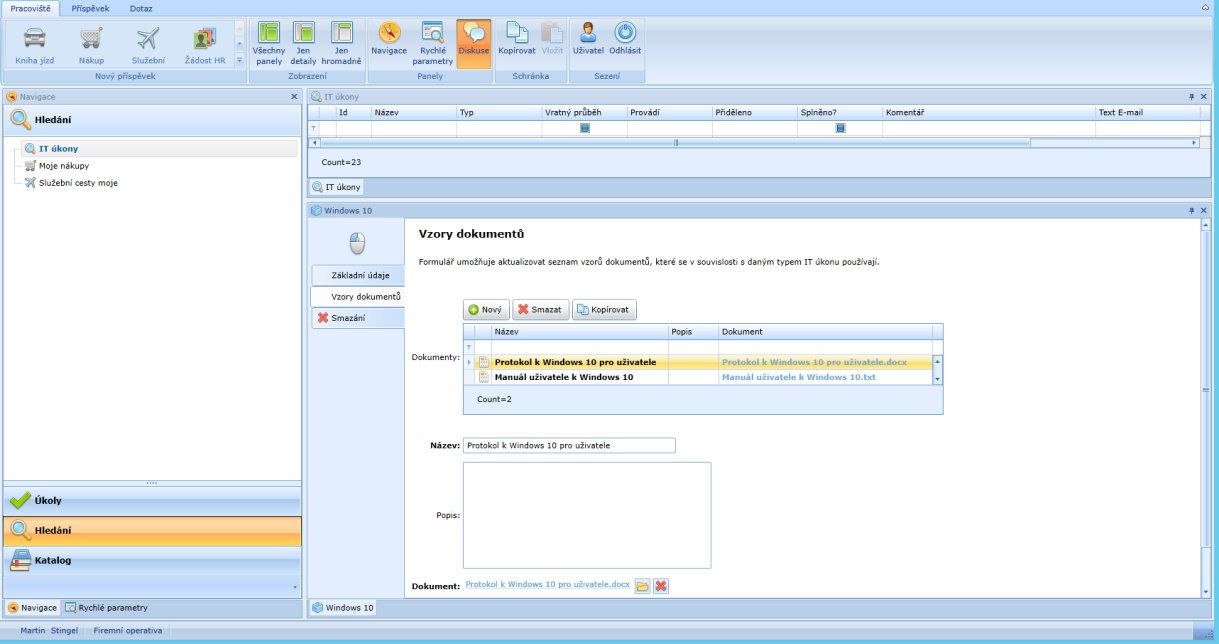Toggle the Splněno? filter checkbox
Viewport: 1219px width, 644px height.
click(840, 128)
